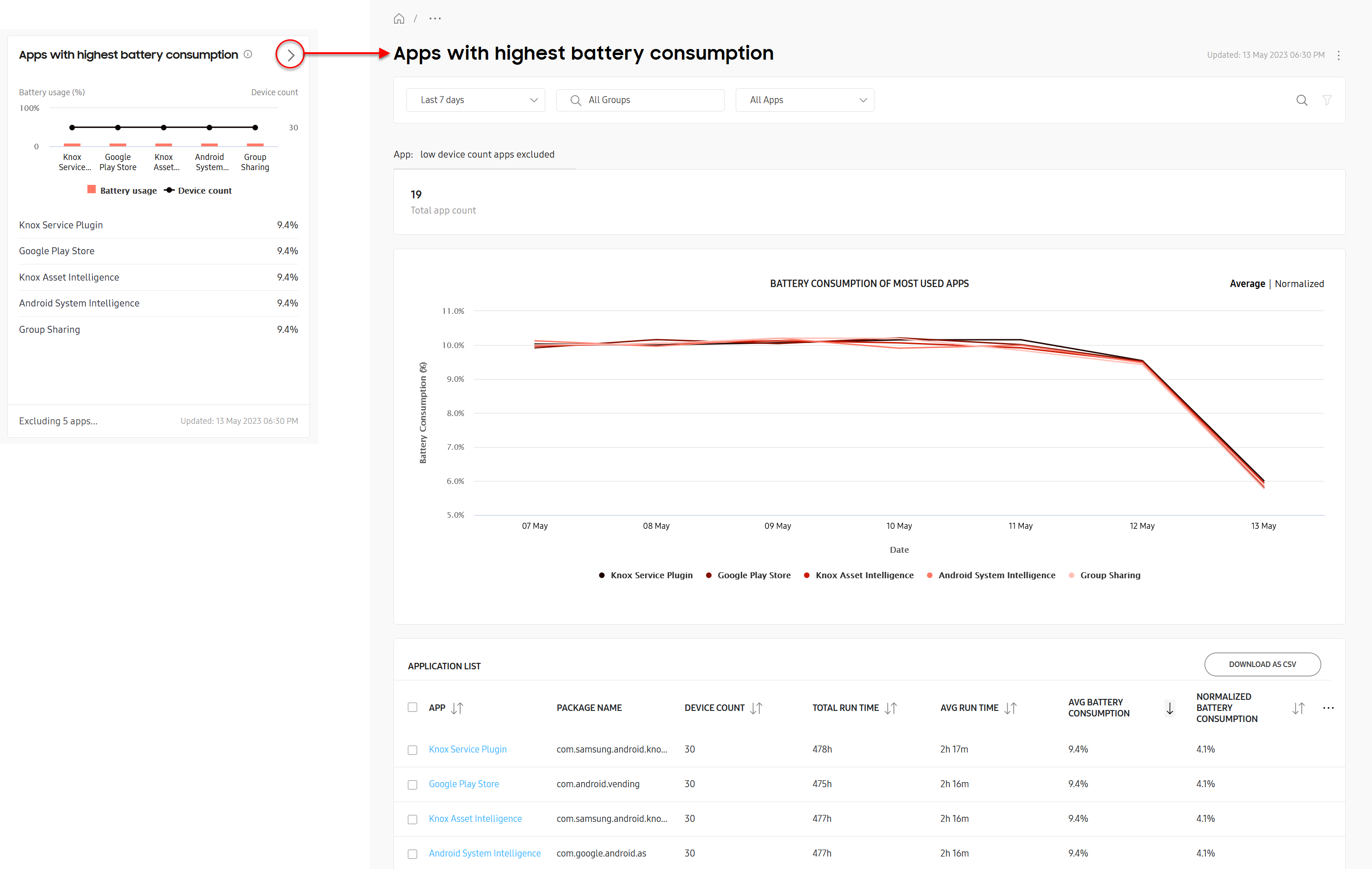Click the filter funnel icon
This screenshot has width=1372, height=869.
tap(1326, 100)
